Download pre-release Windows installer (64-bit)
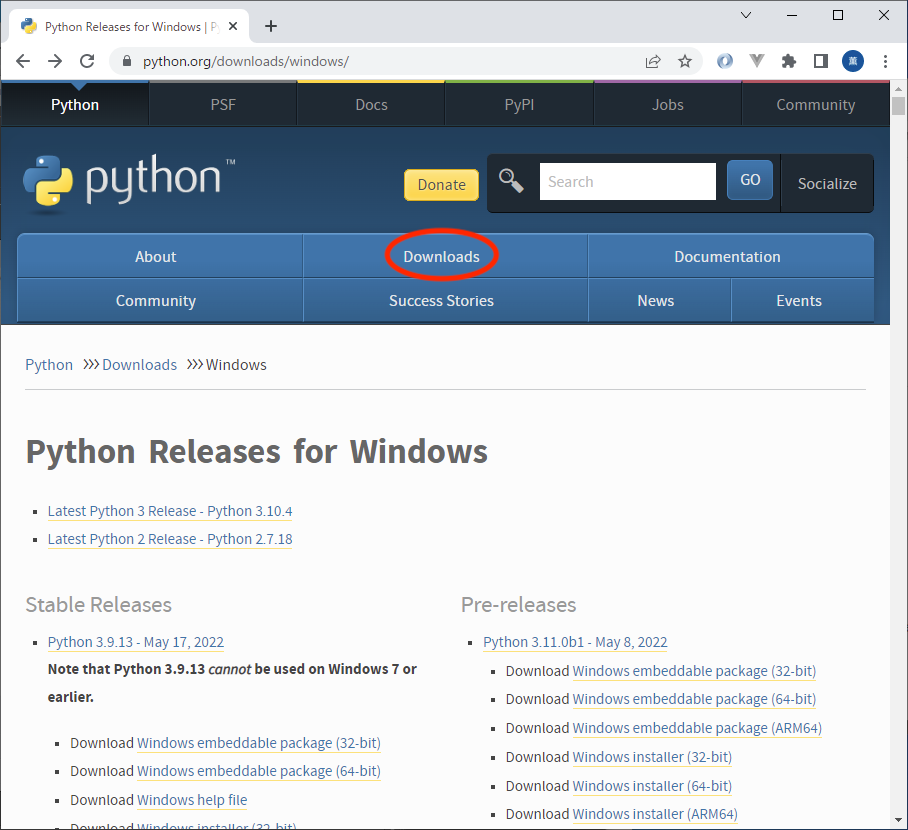The width and height of the screenshot is (908, 830). [x=652, y=786]
